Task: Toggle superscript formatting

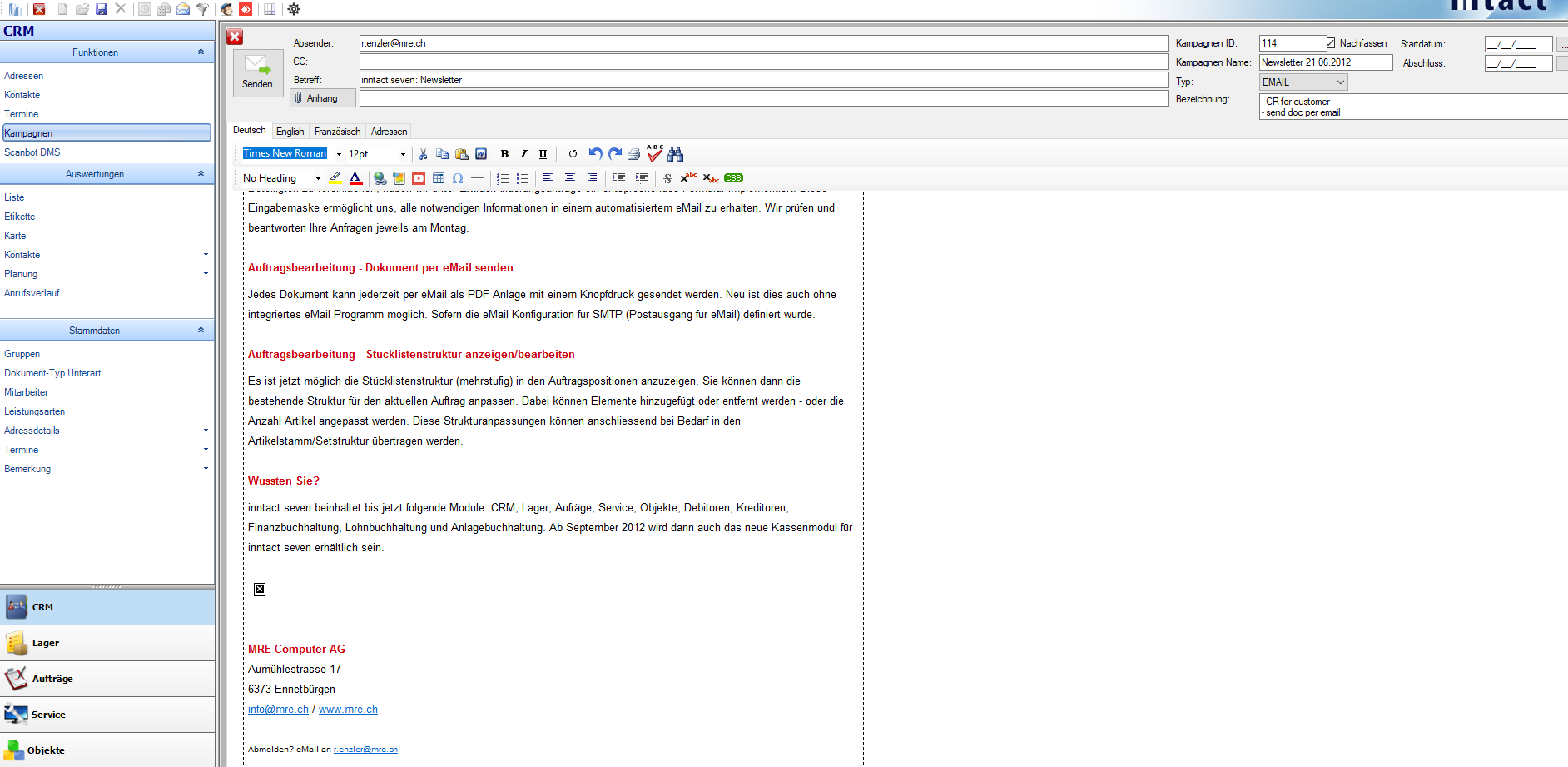Action: pyautogui.click(x=688, y=177)
